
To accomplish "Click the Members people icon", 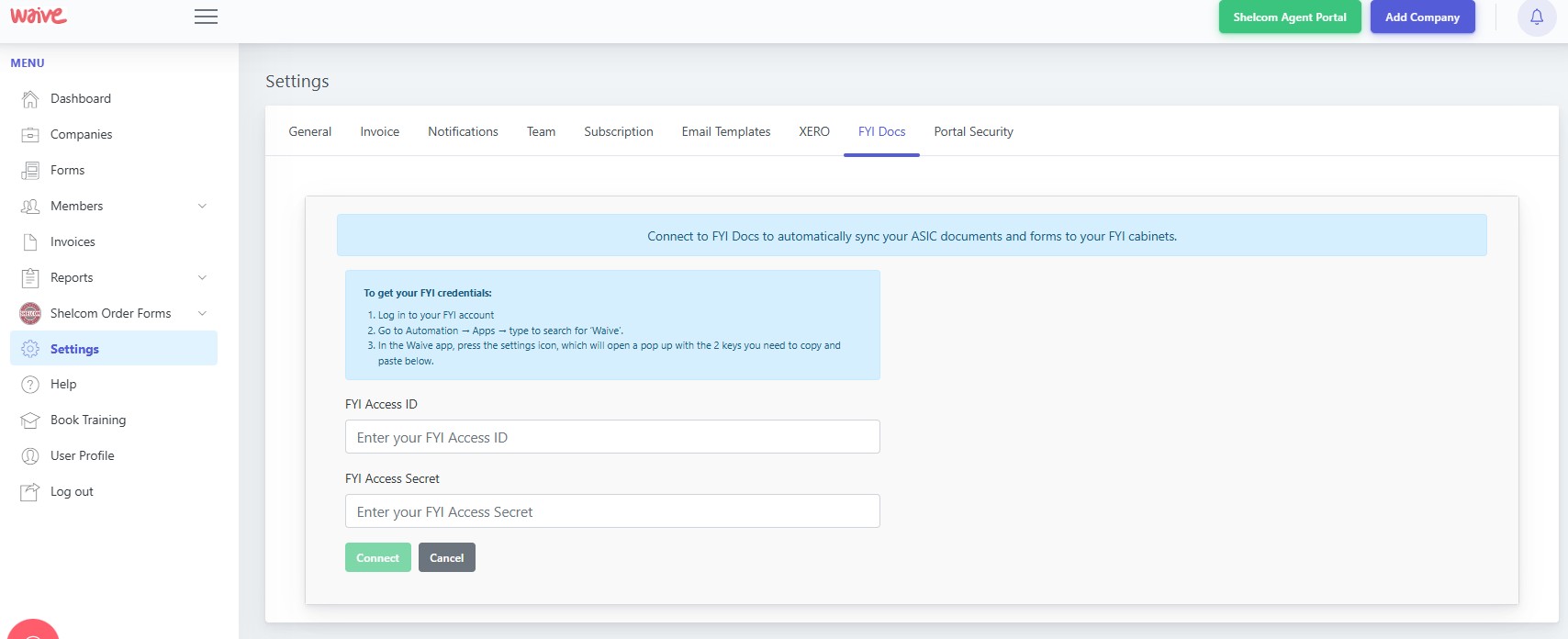I will point(30,206).
